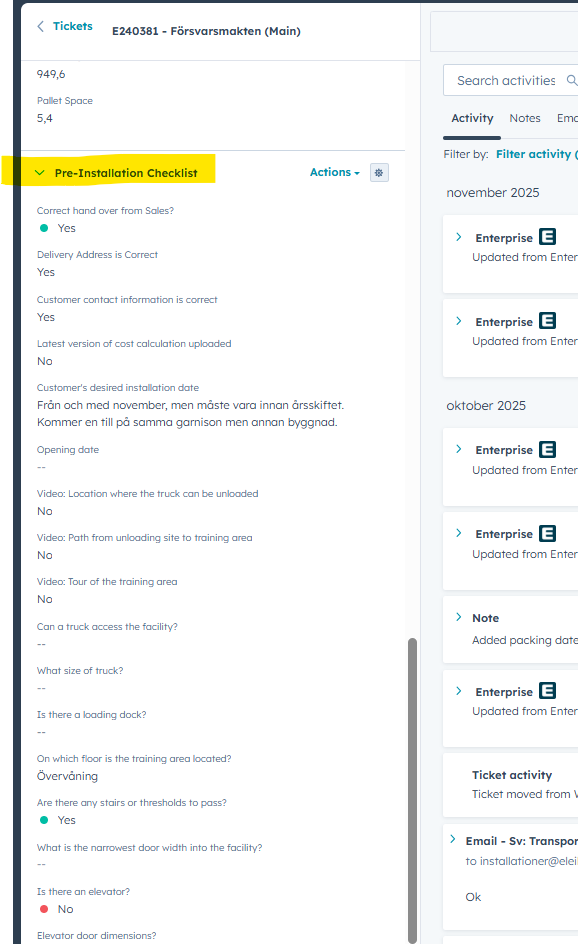
Task: Expand the Note about added packing date
Action: coord(459,617)
